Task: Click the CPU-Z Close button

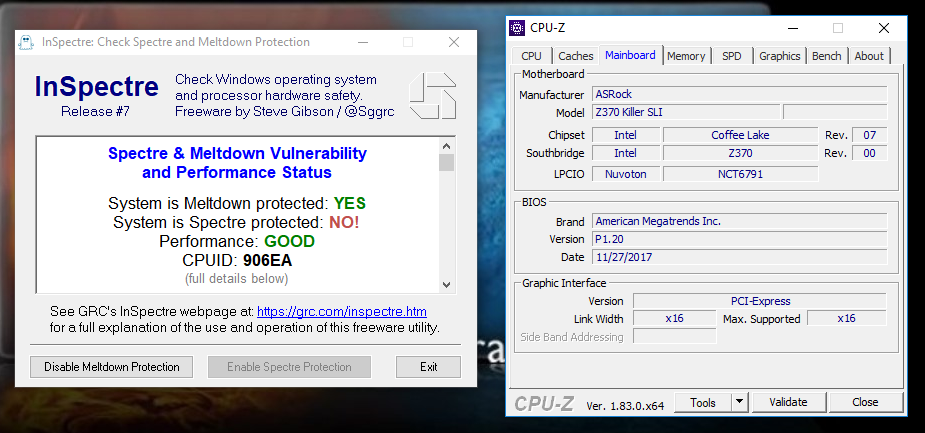Action: 865,402
